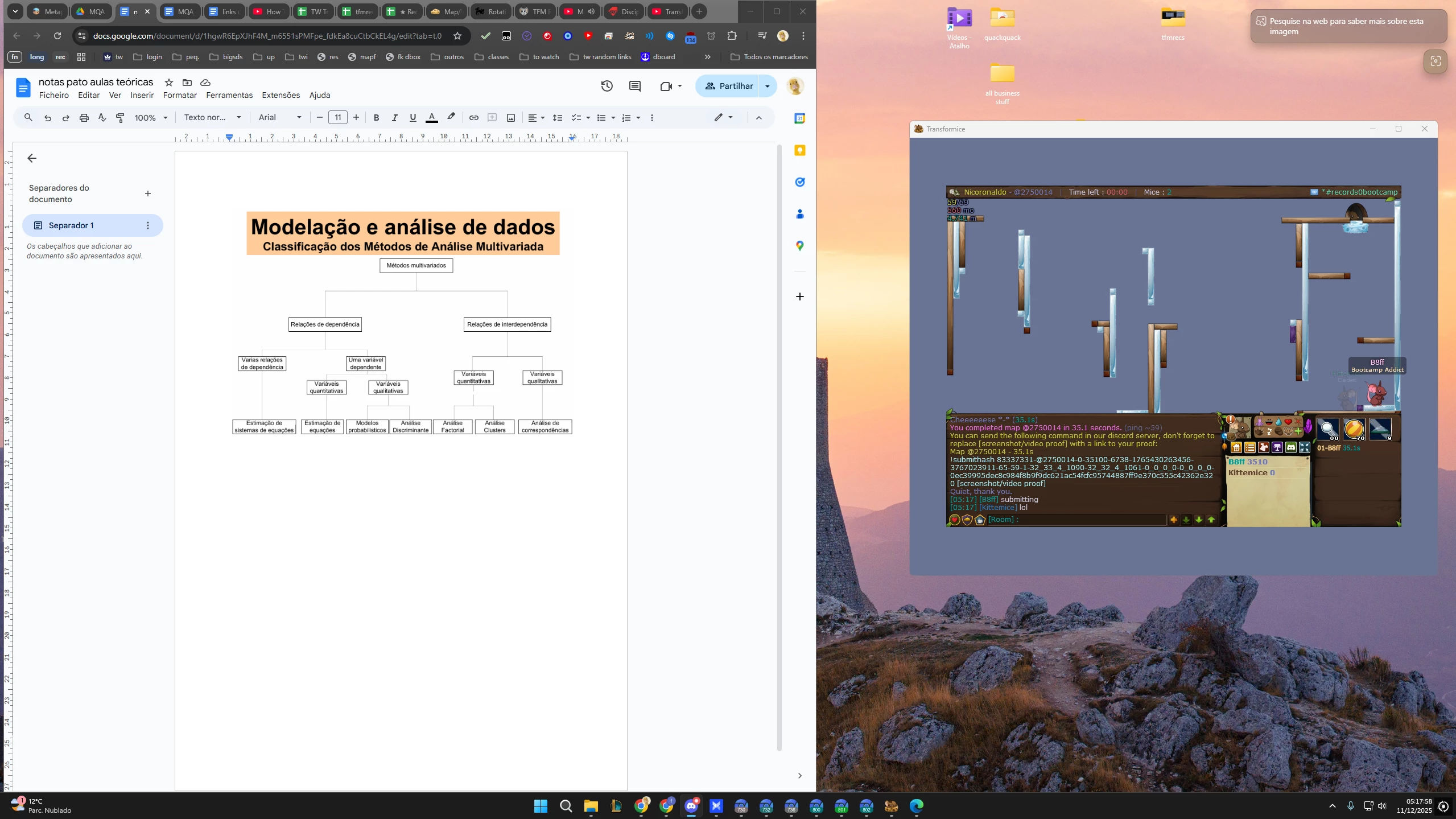Open the Ferramentas menu
The image size is (1456, 819).
[229, 95]
